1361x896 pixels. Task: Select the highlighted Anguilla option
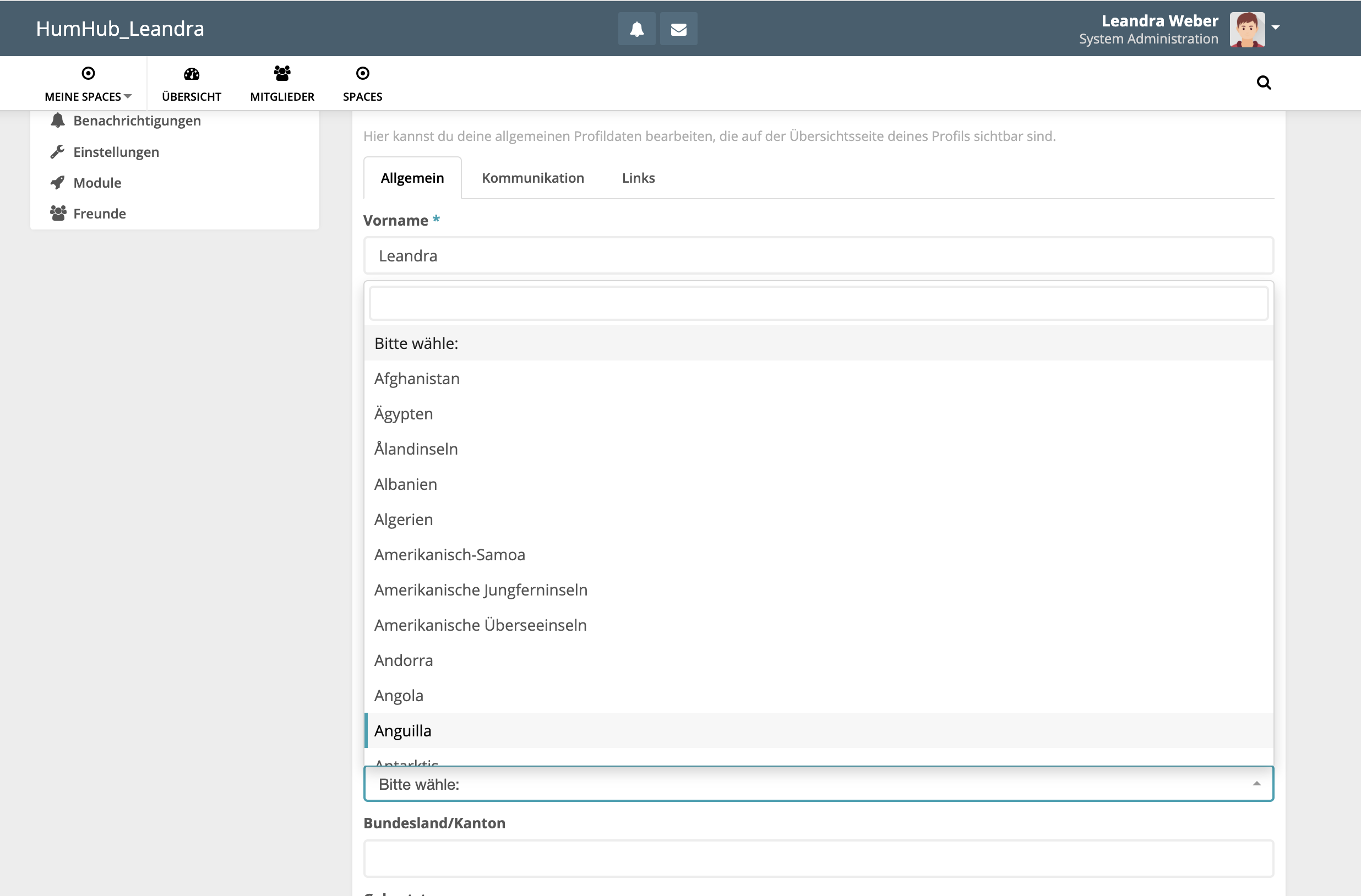tap(402, 731)
